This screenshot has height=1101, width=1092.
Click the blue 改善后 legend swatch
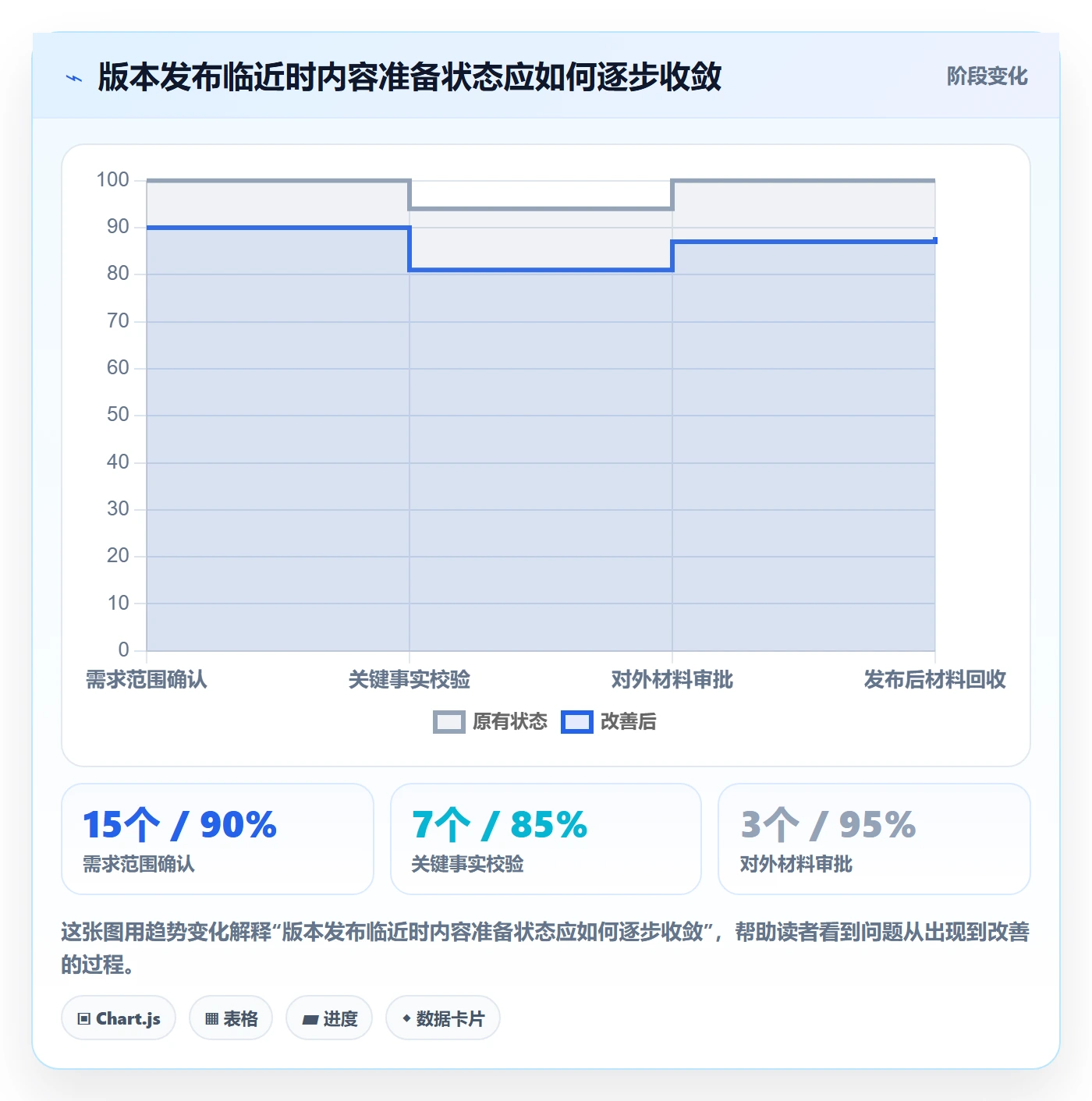[x=577, y=722]
